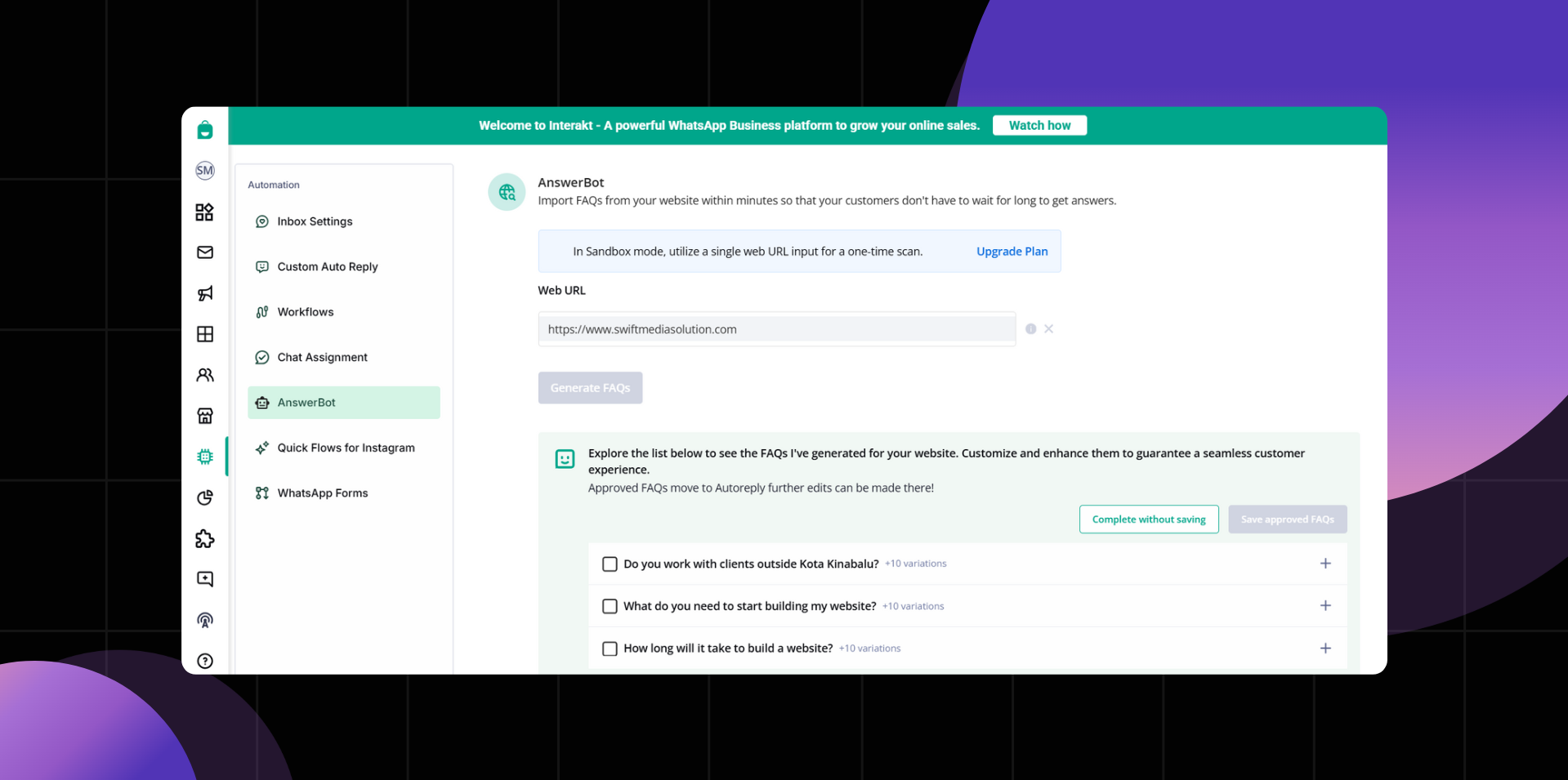Select 'How long will it take' FAQ checkbox
Viewport: 1568px width, 780px height.
tap(610, 649)
